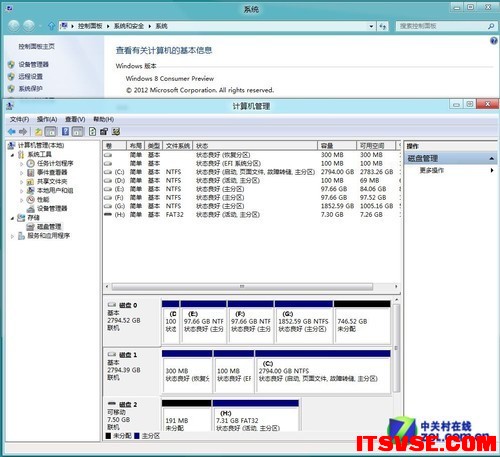Sort by the 布局 column header
The height and width of the screenshot is (457, 500).
point(135,146)
